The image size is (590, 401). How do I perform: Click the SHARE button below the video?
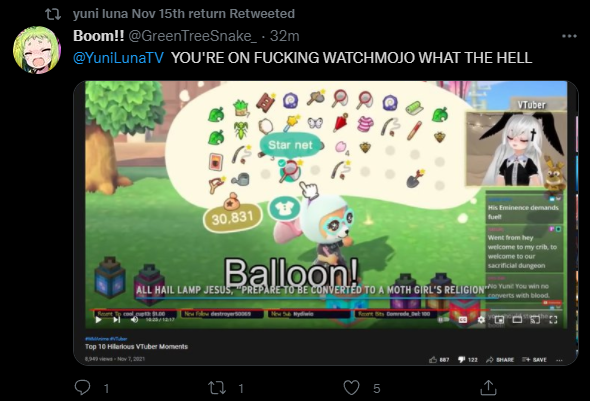(500, 360)
